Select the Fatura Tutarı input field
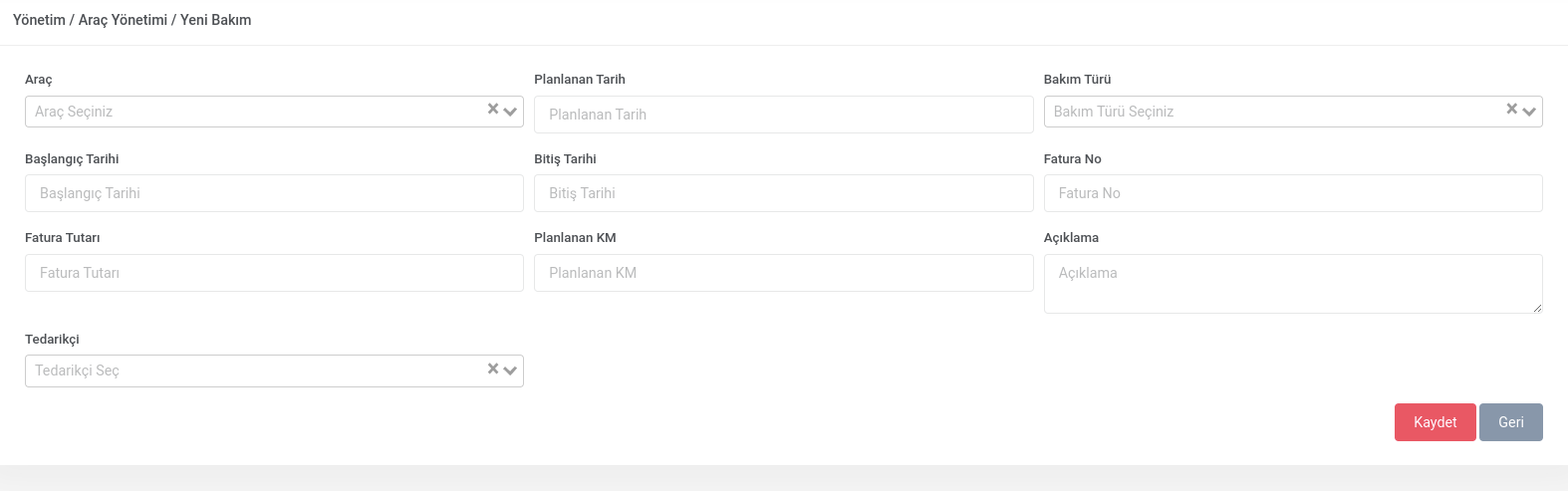Viewport: 1568px width, 491px height. click(x=274, y=273)
